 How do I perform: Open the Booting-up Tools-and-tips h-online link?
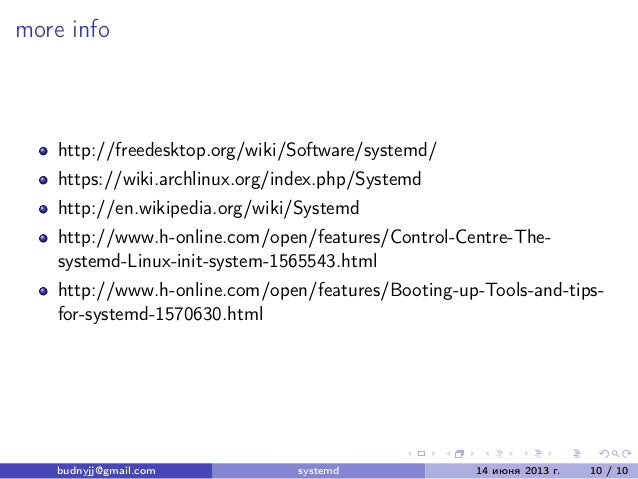coord(331,302)
